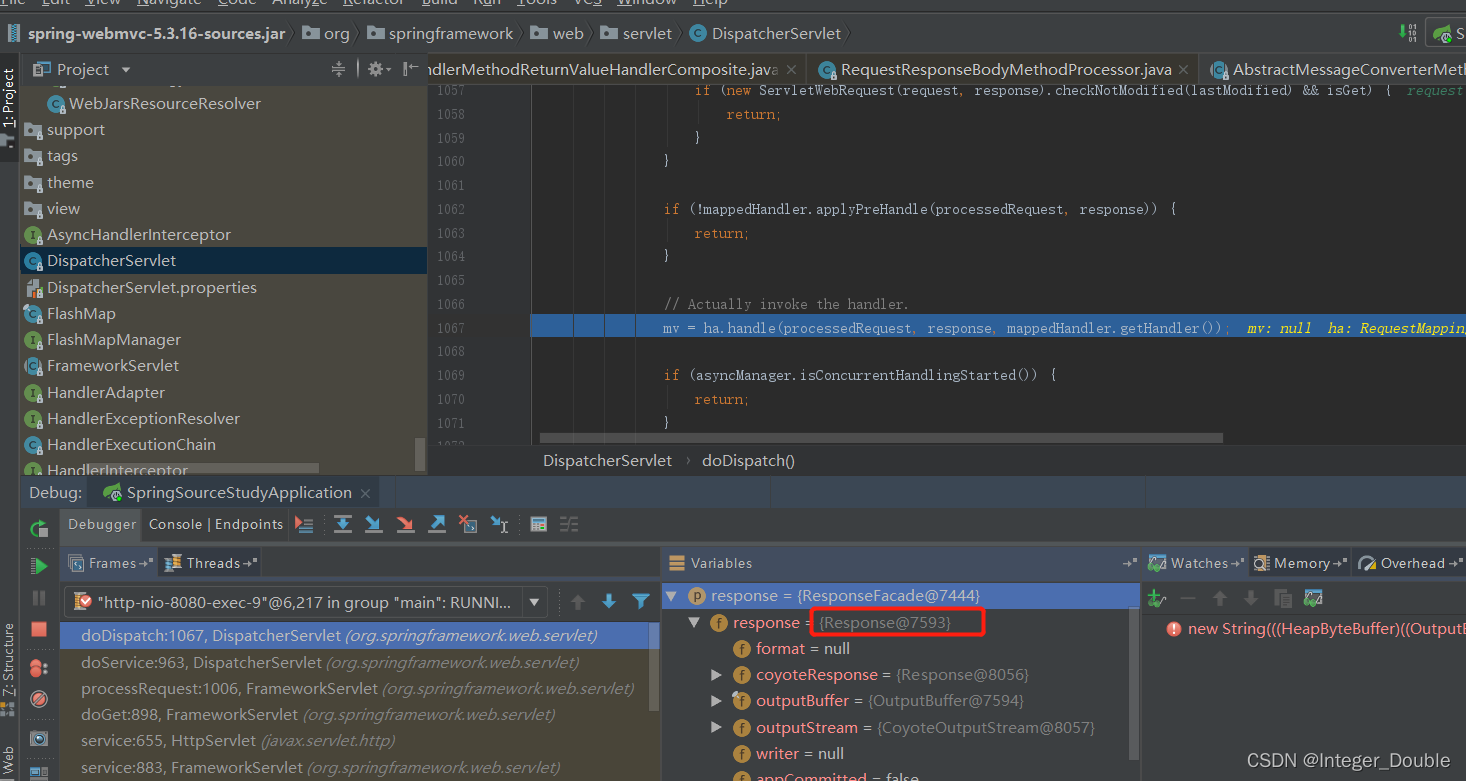
Task: Click the Step Into icon
Action: tap(374, 524)
